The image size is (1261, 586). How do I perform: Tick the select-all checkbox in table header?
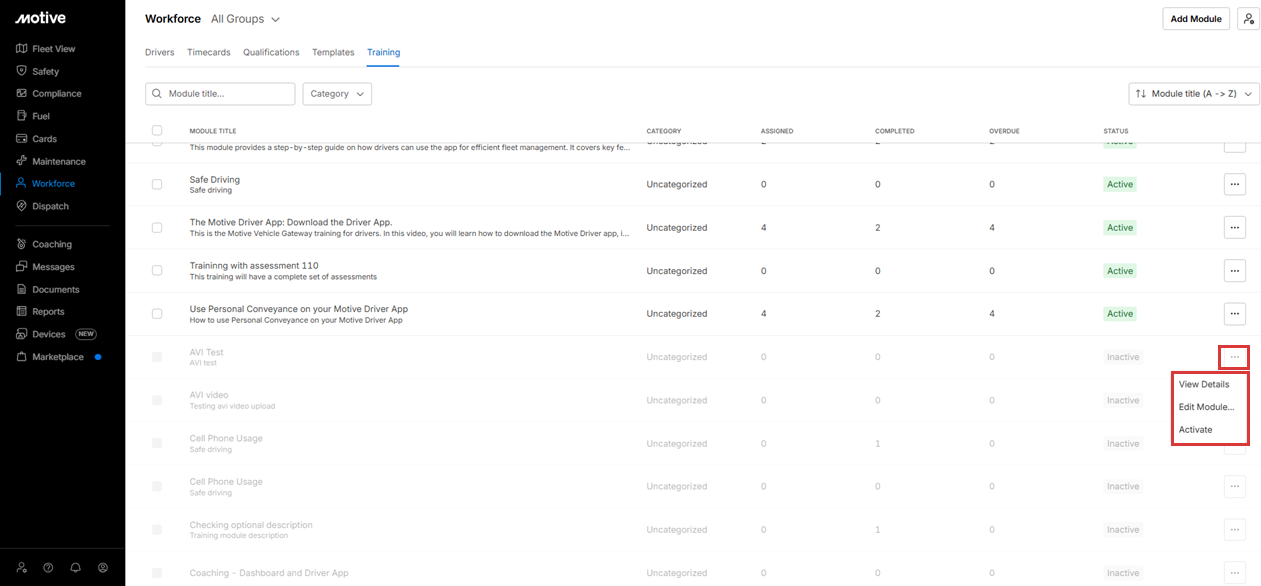click(x=157, y=130)
